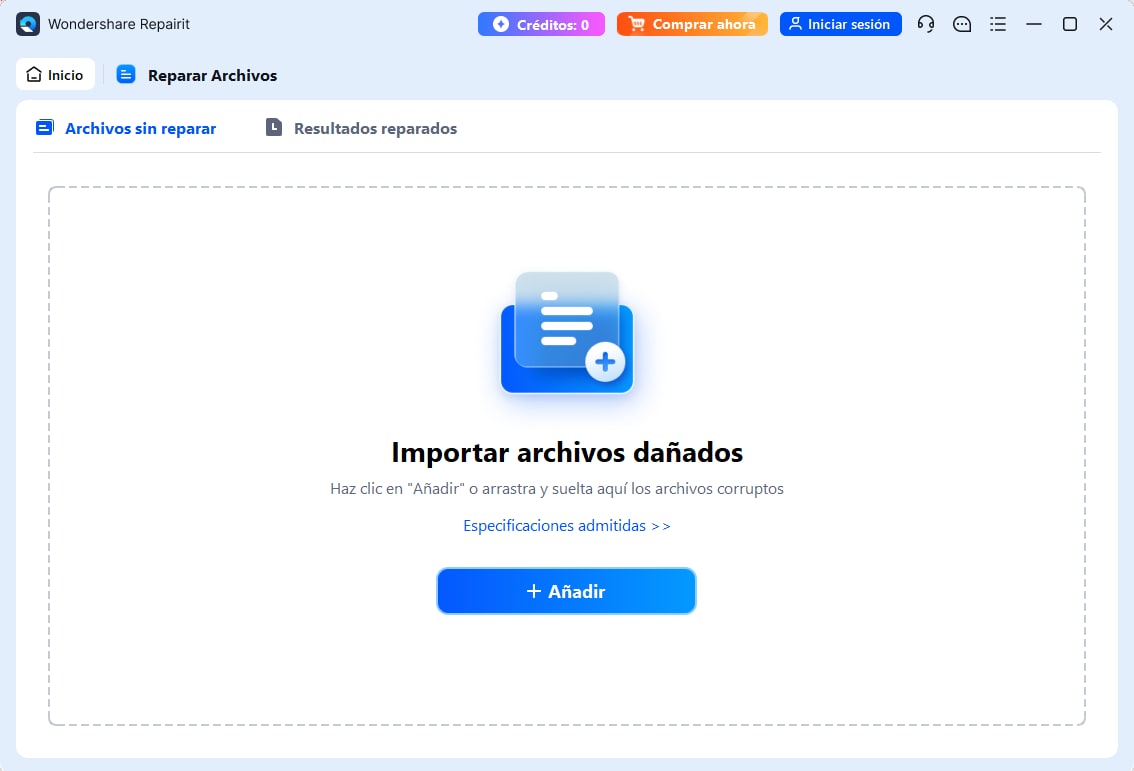Open the Inicio section
The image size is (1134, 771).
[x=55, y=73]
